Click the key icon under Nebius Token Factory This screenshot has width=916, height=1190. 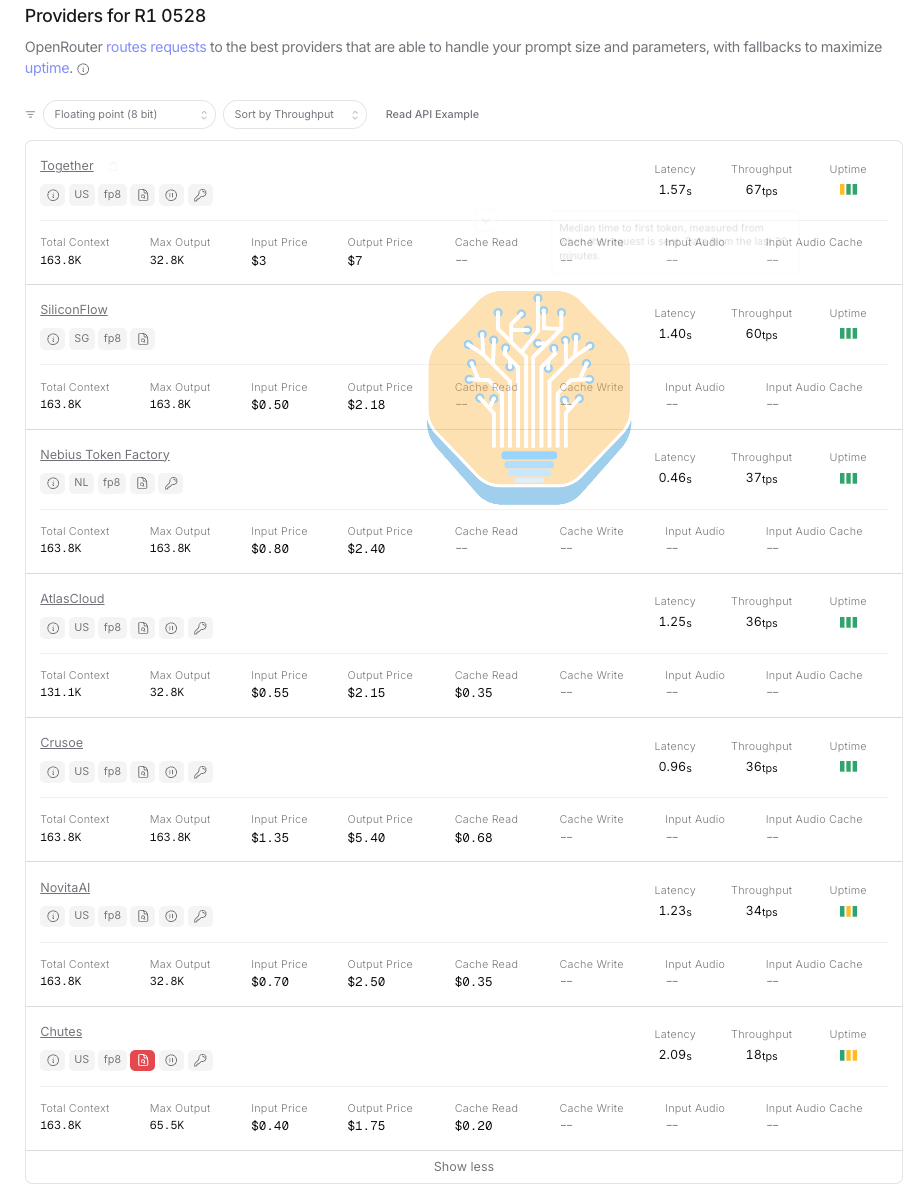click(x=171, y=483)
